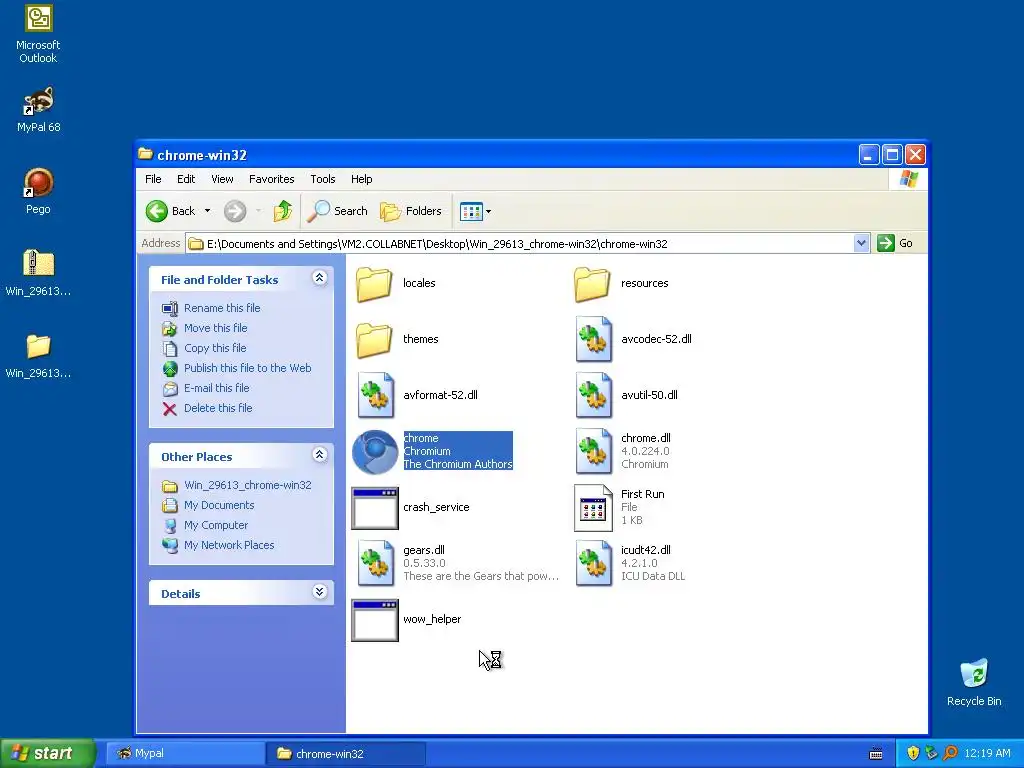Collapse the File and Folder Tasks panel
Image resolution: width=1024 pixels, height=768 pixels.
click(x=319, y=278)
